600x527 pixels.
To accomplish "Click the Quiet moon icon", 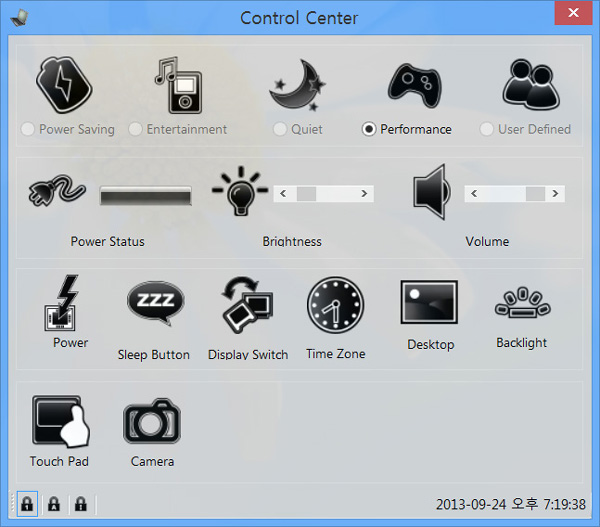I will (x=297, y=85).
